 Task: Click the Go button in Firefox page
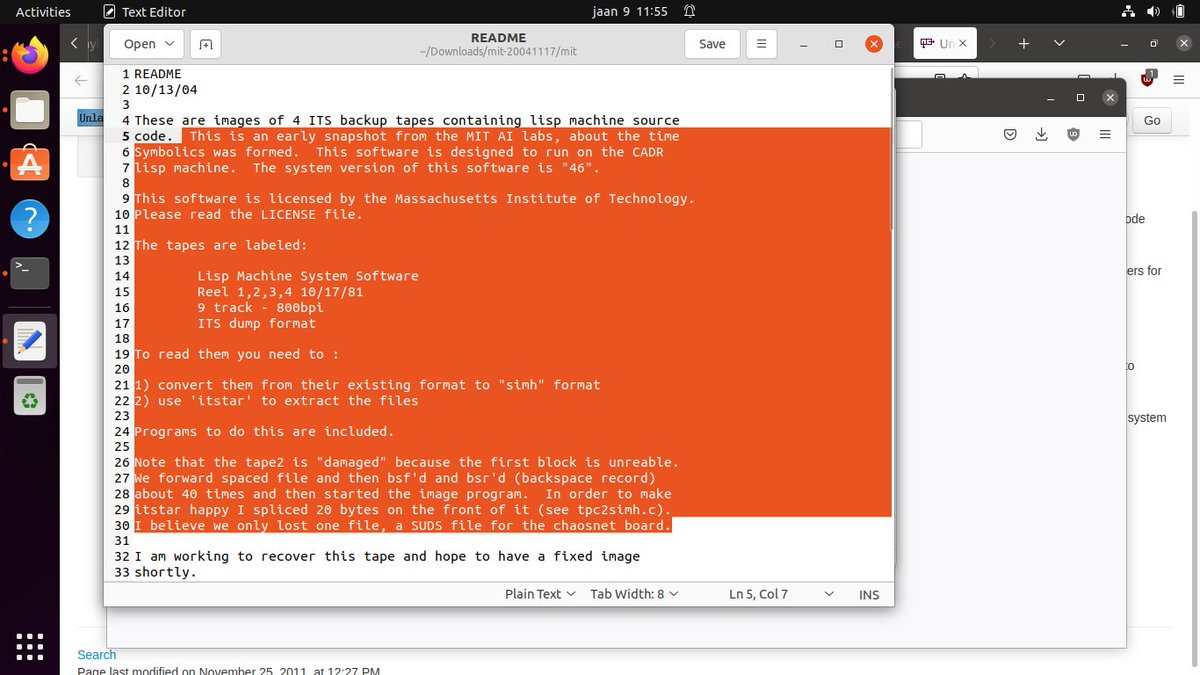tap(1152, 120)
